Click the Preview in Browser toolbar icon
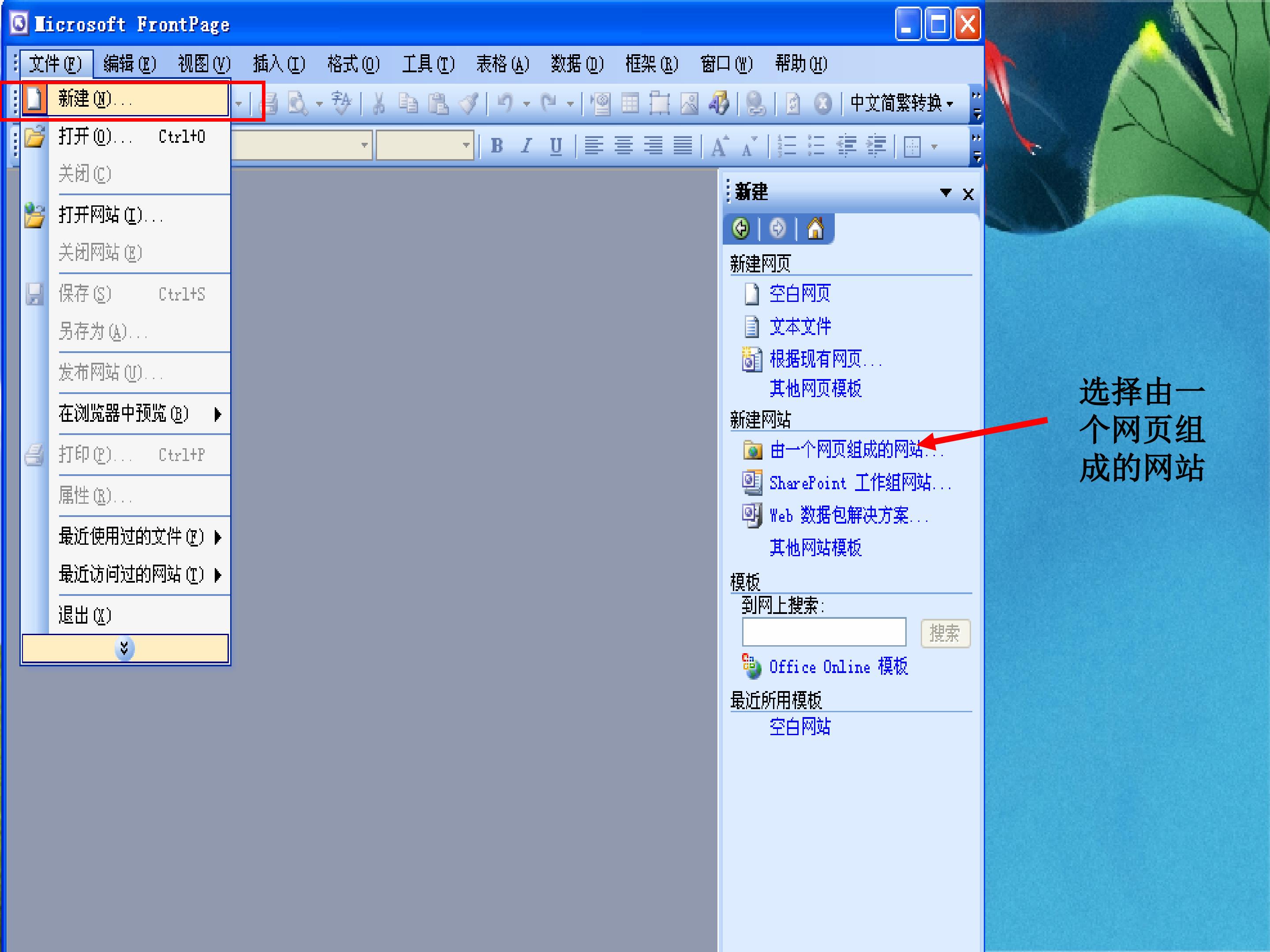Image resolution: width=1270 pixels, height=952 pixels. pos(298,104)
